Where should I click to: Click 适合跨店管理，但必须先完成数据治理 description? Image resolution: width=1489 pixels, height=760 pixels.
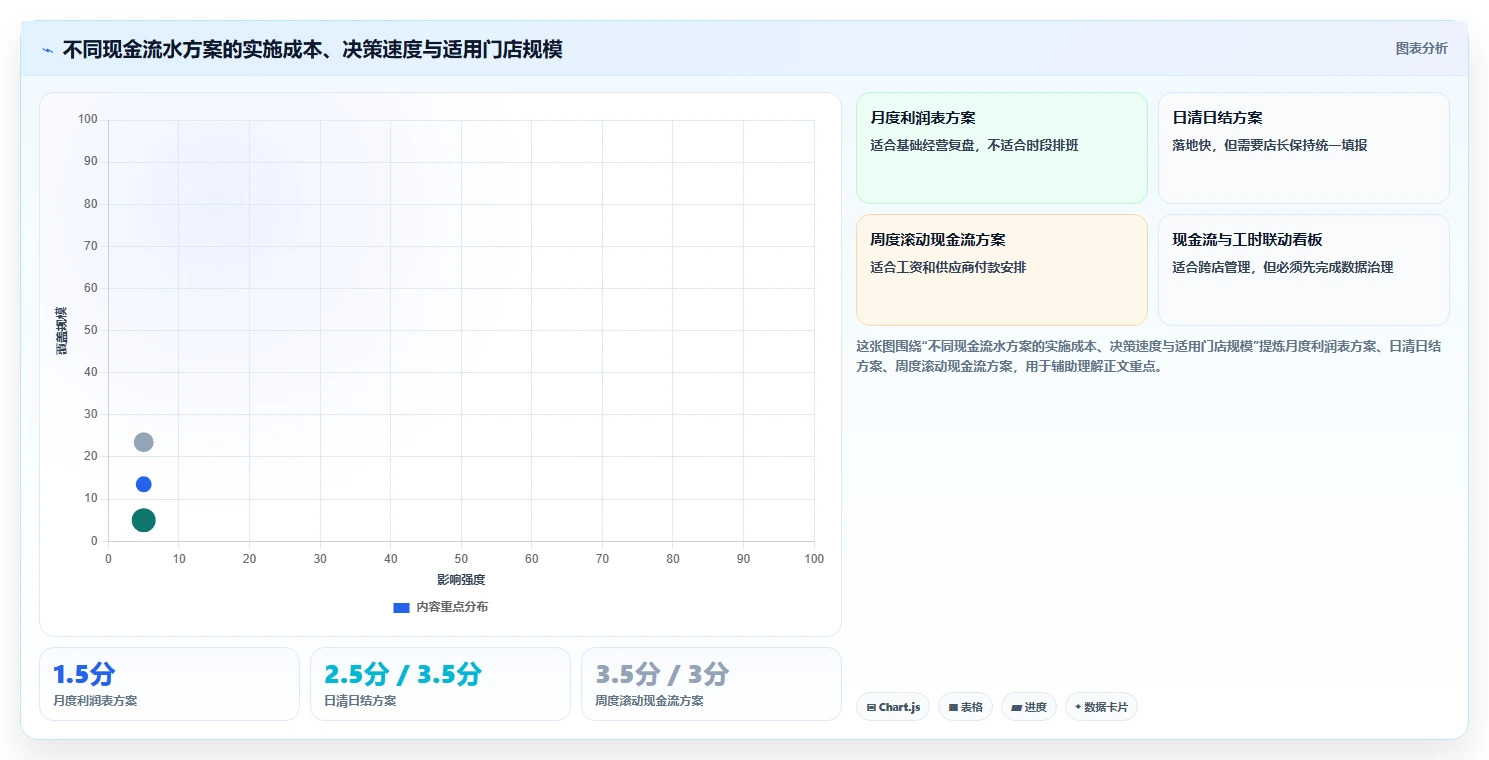coord(1283,267)
